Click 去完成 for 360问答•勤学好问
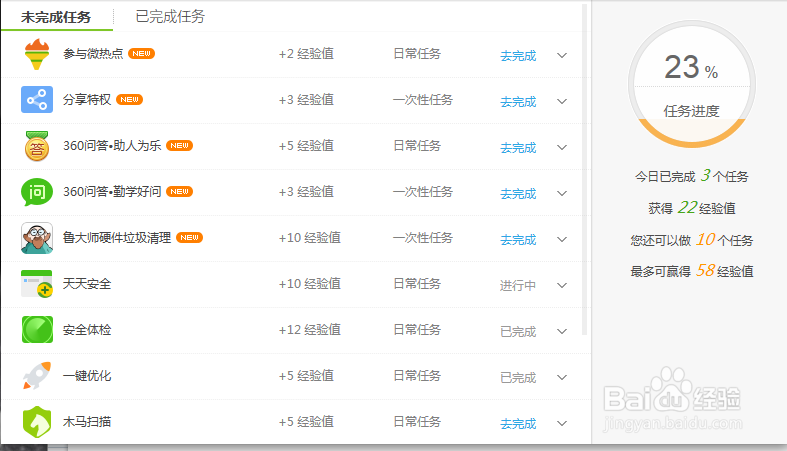The image size is (787, 451). click(x=518, y=194)
